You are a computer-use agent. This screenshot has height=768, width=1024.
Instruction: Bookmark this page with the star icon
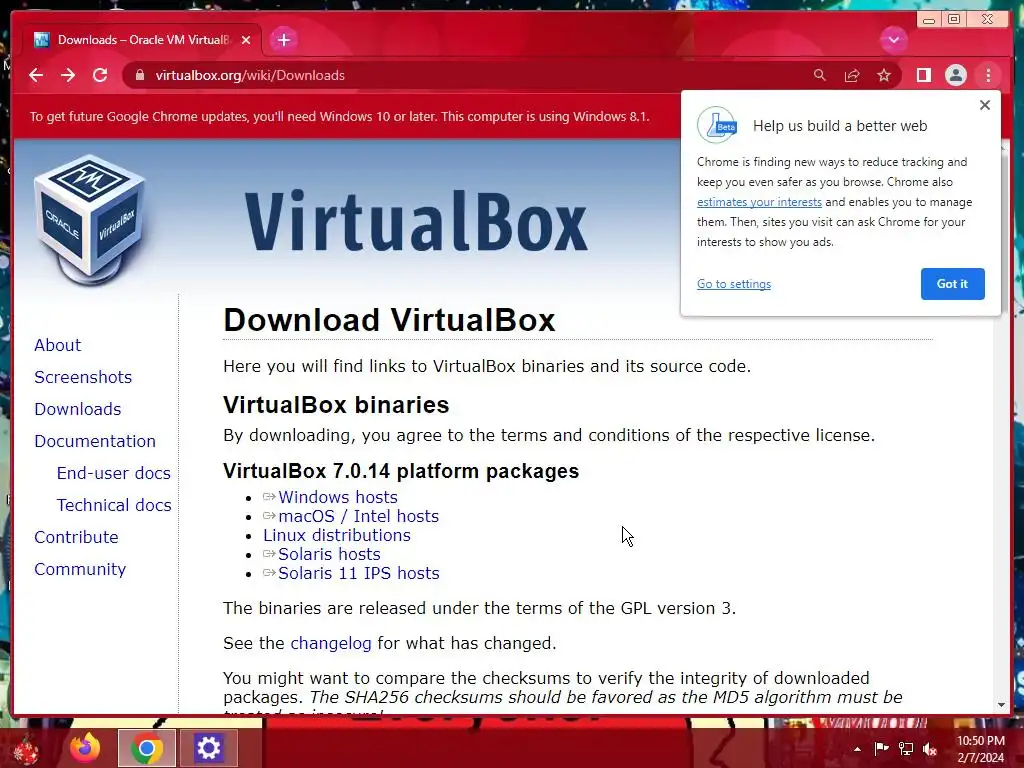884,75
